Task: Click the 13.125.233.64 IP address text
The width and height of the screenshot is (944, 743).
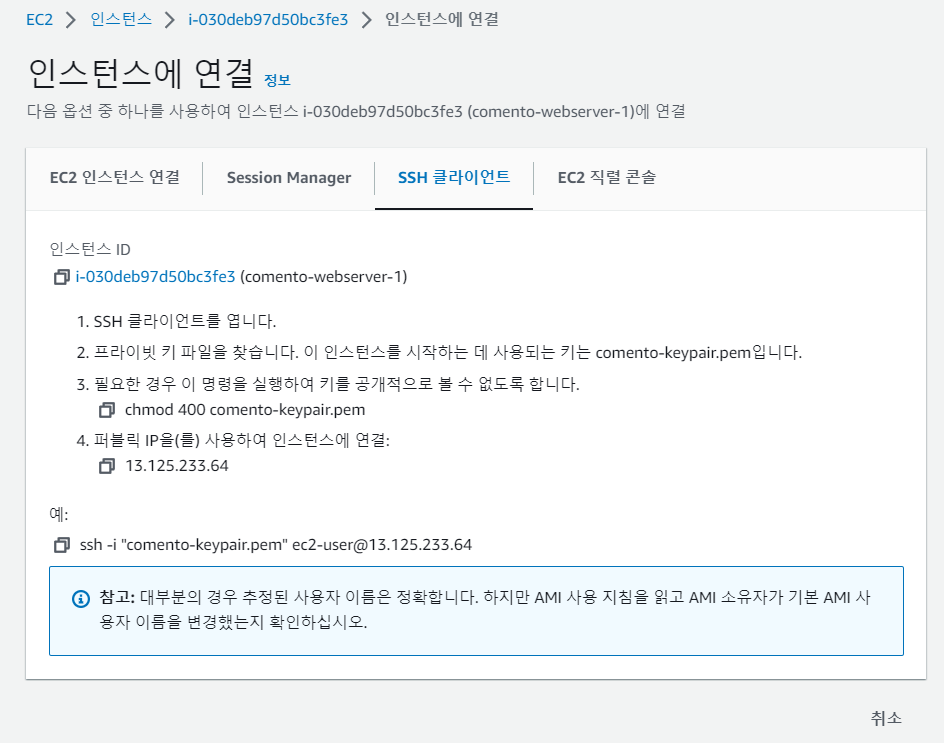Action: 177,466
